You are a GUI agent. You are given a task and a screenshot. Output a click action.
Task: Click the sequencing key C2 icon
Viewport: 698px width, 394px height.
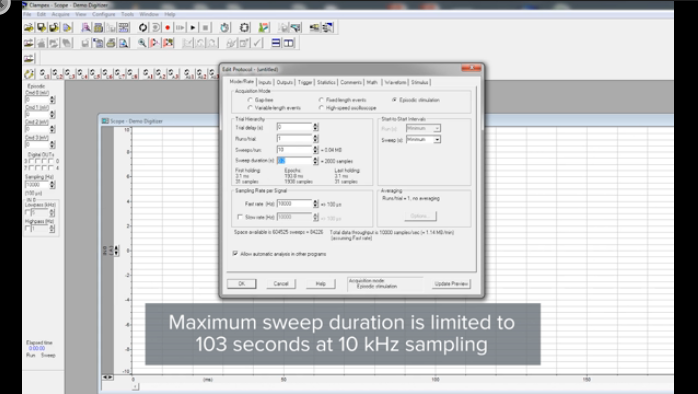(x=57, y=73)
